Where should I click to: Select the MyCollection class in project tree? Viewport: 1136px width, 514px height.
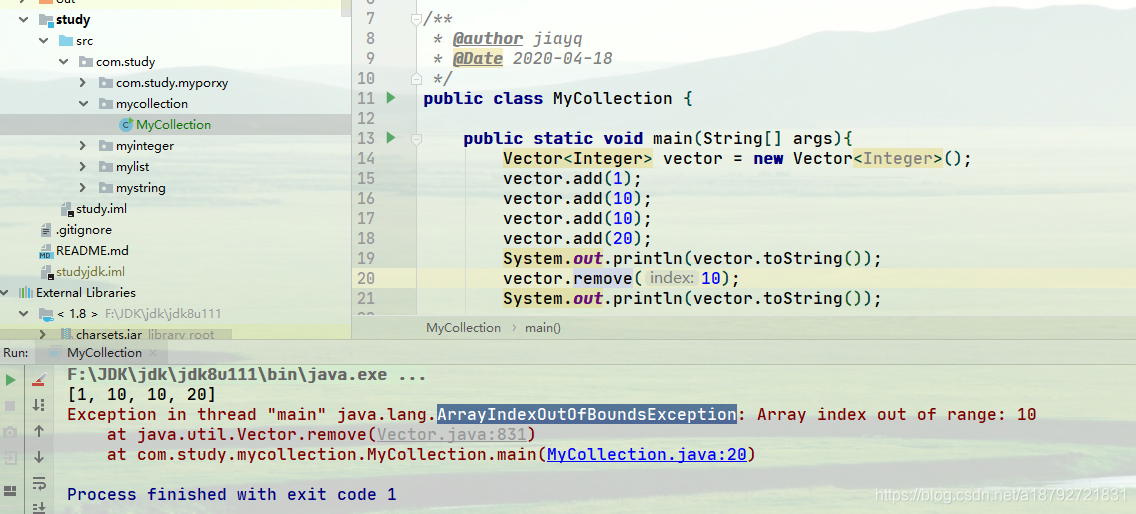click(x=173, y=125)
